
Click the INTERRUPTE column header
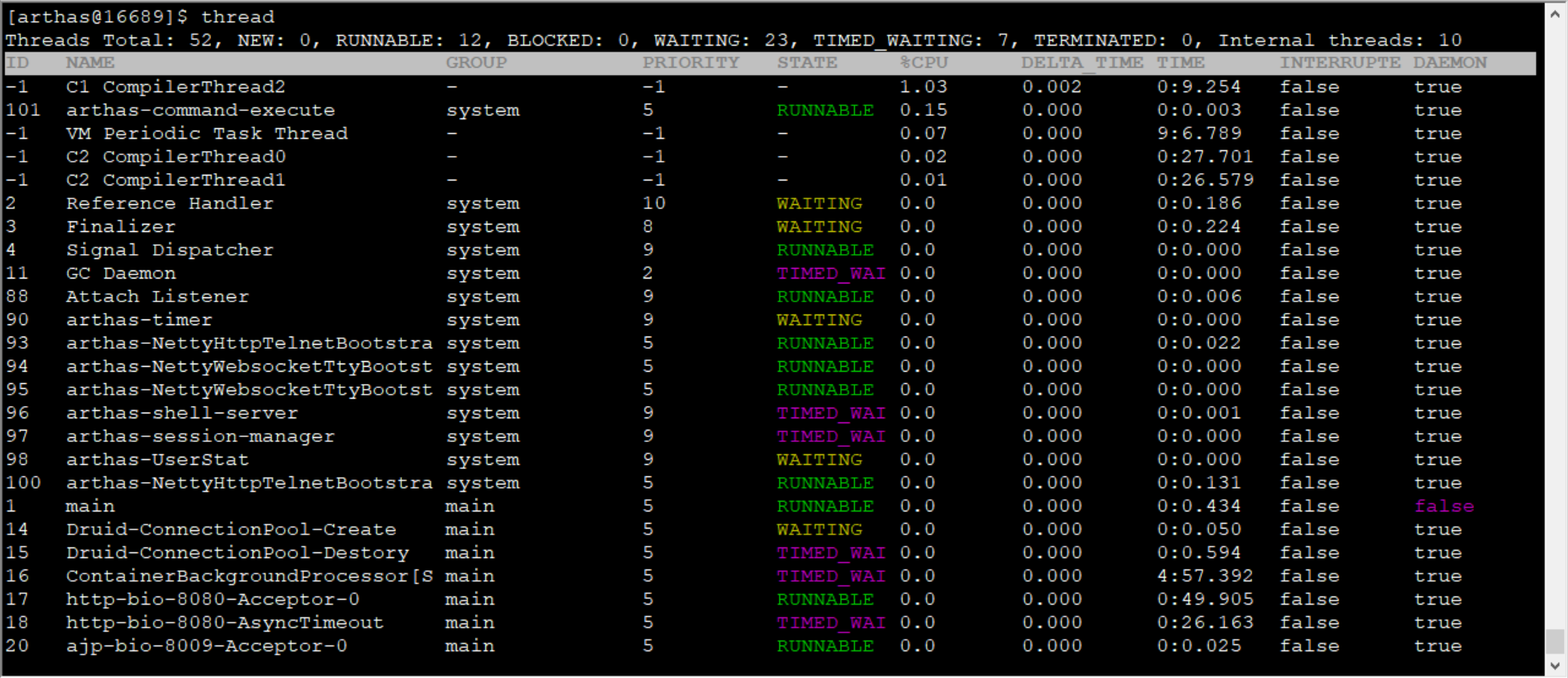point(1340,63)
